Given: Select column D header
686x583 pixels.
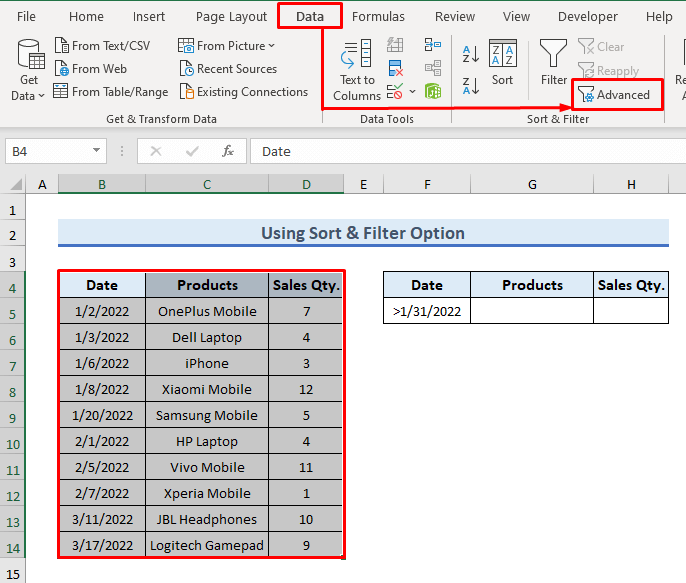Looking at the screenshot, I should [x=306, y=184].
